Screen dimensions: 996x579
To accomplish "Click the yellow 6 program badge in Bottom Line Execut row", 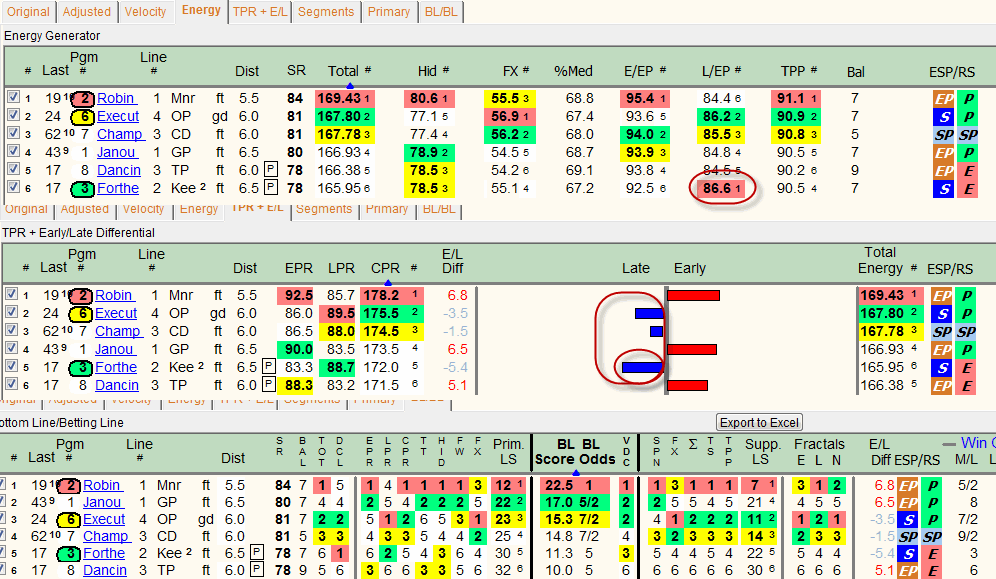I will click(69, 519).
